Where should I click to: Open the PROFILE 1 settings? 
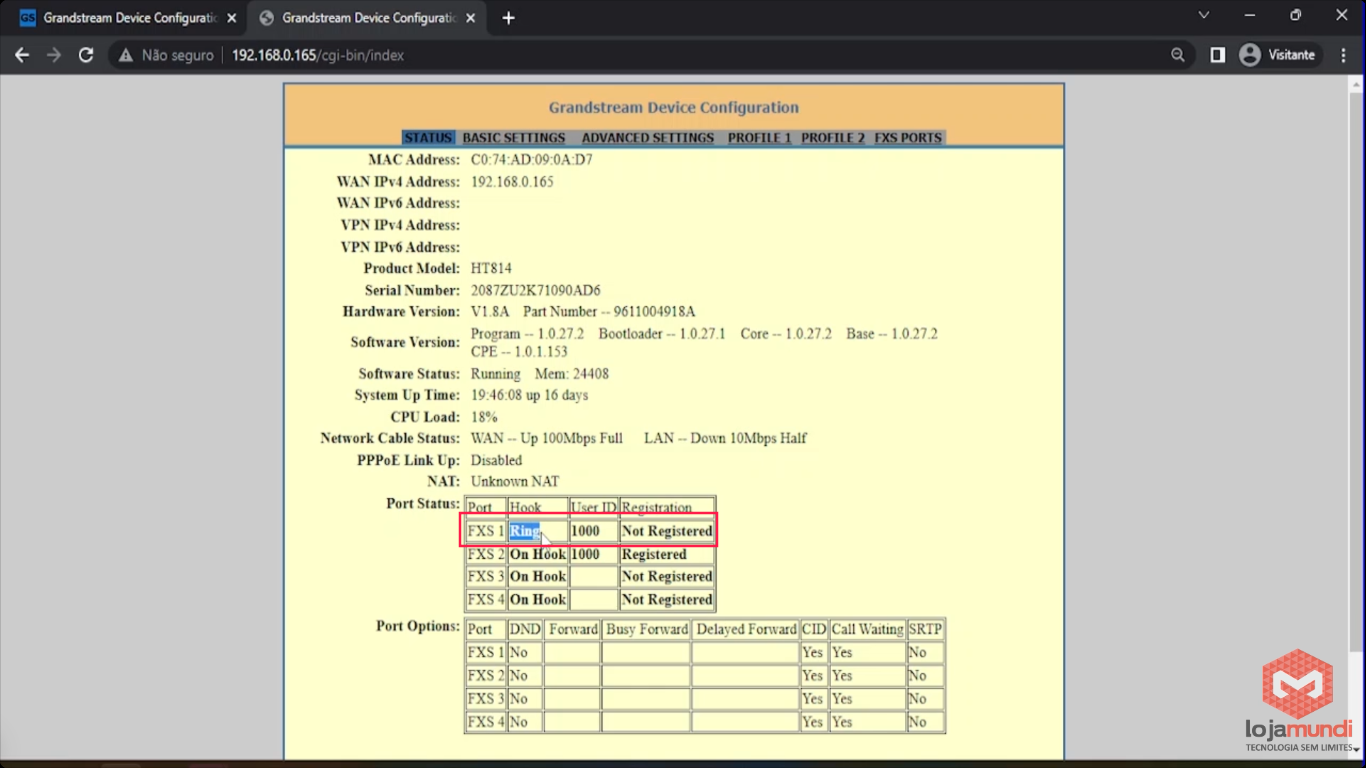coord(759,138)
